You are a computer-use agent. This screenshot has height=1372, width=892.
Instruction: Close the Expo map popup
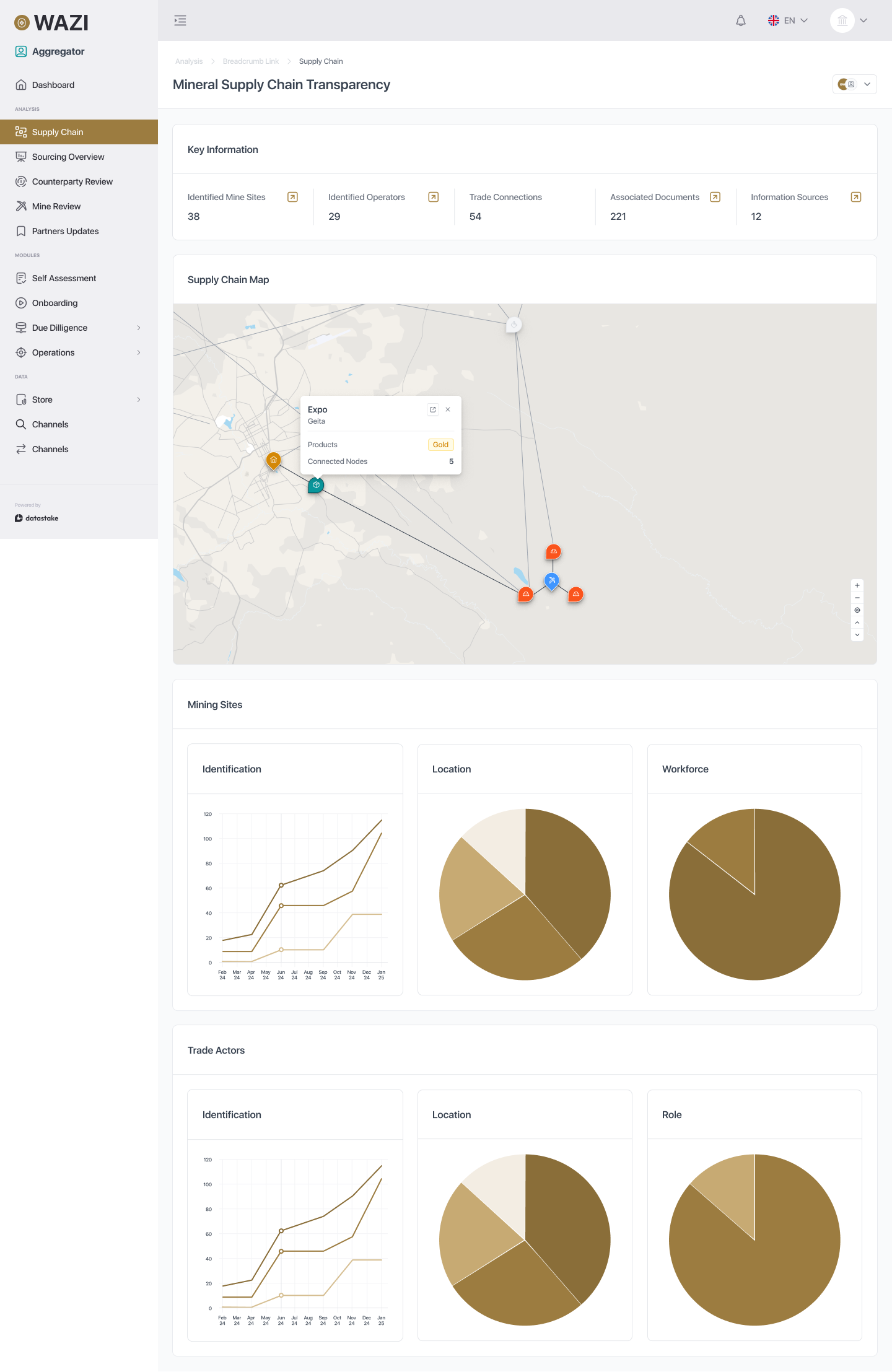pyautogui.click(x=448, y=409)
